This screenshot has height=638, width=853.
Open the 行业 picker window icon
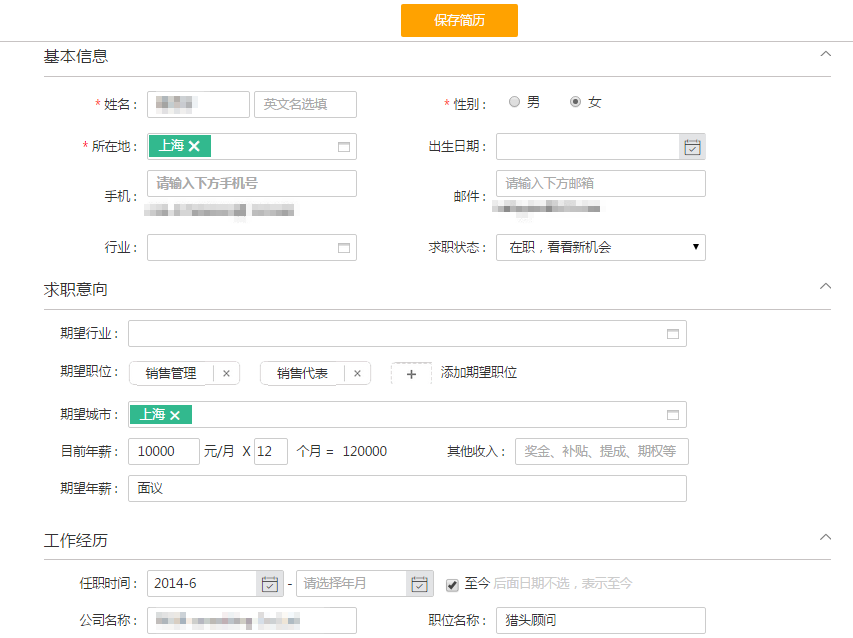point(344,248)
